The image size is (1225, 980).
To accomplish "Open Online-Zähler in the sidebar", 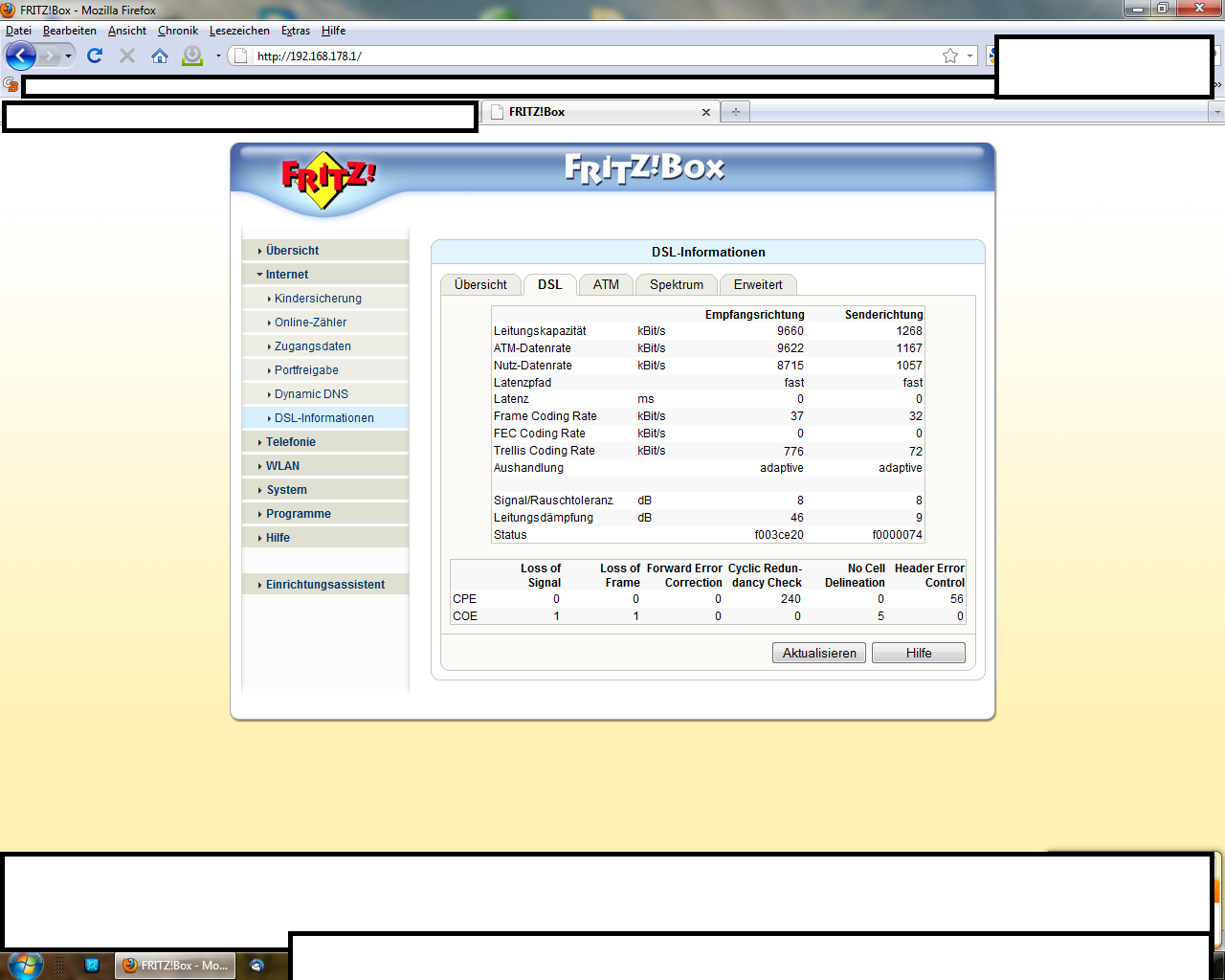I will coord(325,323).
